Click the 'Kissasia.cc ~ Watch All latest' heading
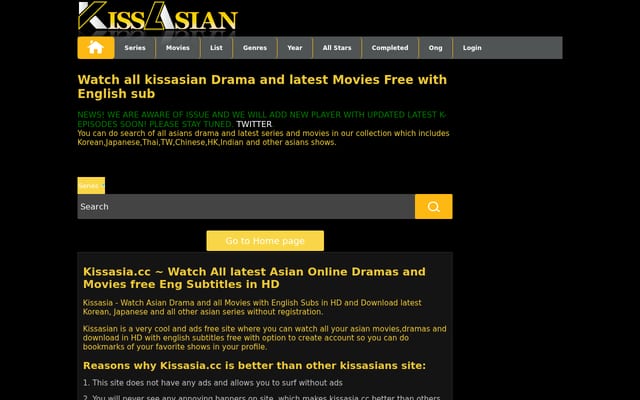640x400 pixels. (x=254, y=278)
